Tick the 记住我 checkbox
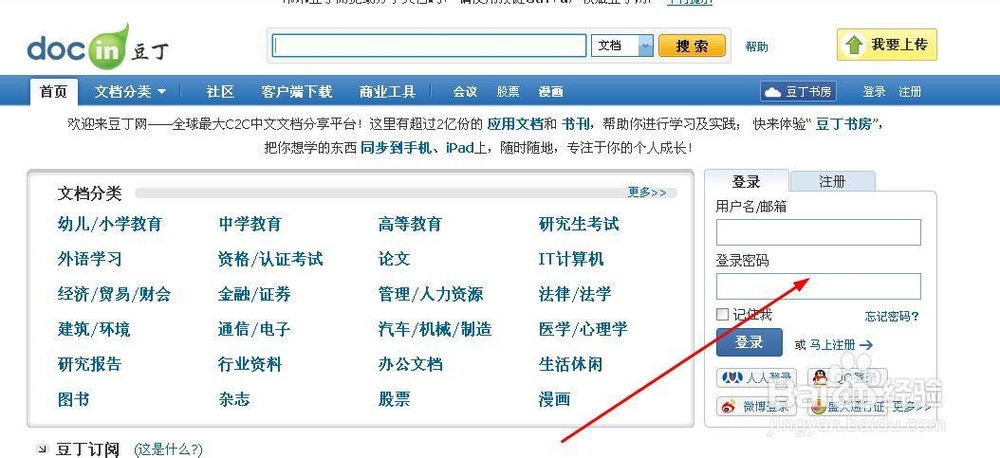The height and width of the screenshot is (458, 1000). tap(723, 314)
